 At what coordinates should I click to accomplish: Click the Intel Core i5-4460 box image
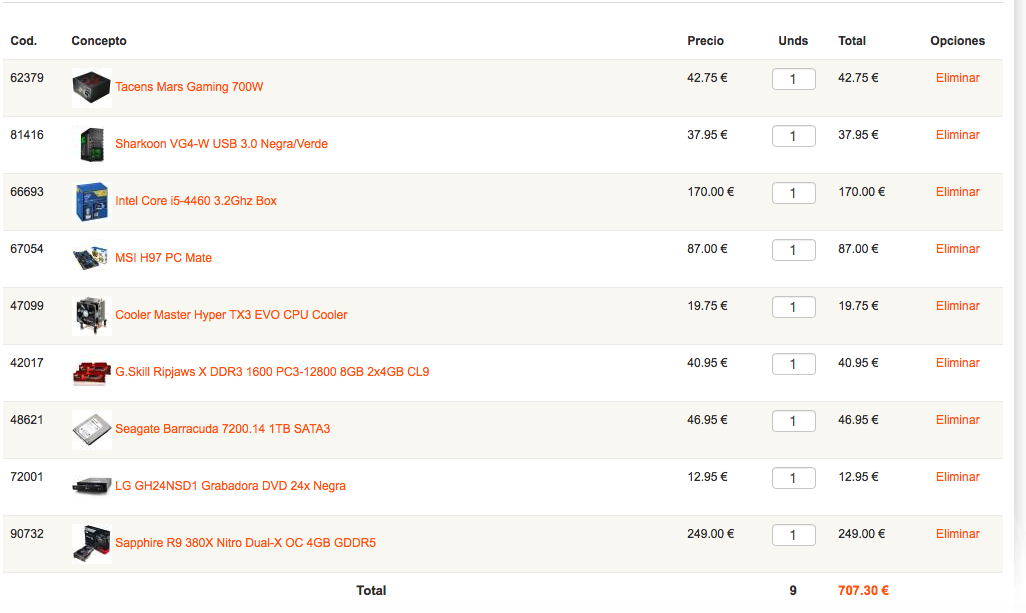pos(92,201)
